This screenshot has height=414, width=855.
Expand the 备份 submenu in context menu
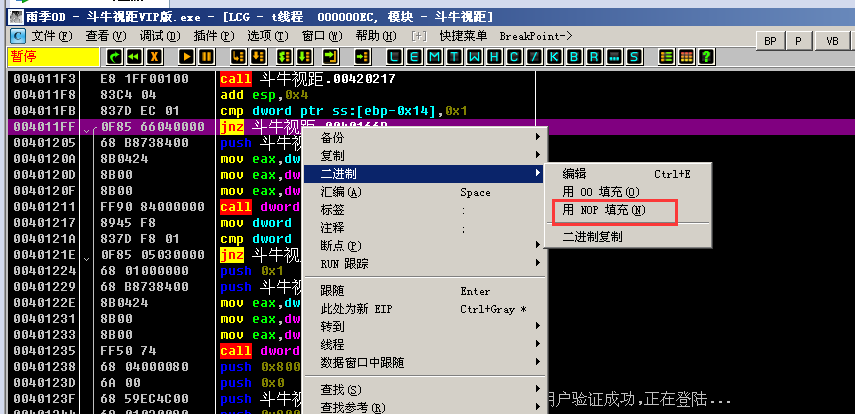point(424,137)
